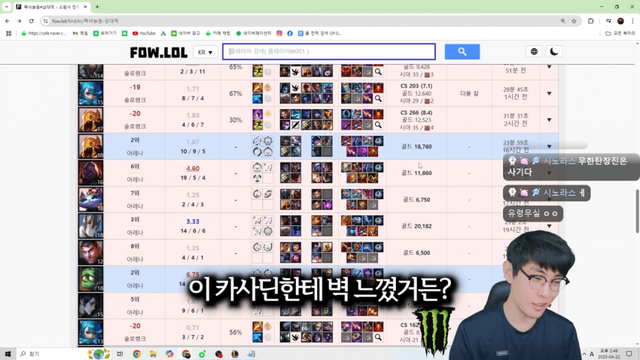The width and height of the screenshot is (640, 360).
Task: Click champion portrait in the 2/4/3 row
Action: click(x=91, y=200)
